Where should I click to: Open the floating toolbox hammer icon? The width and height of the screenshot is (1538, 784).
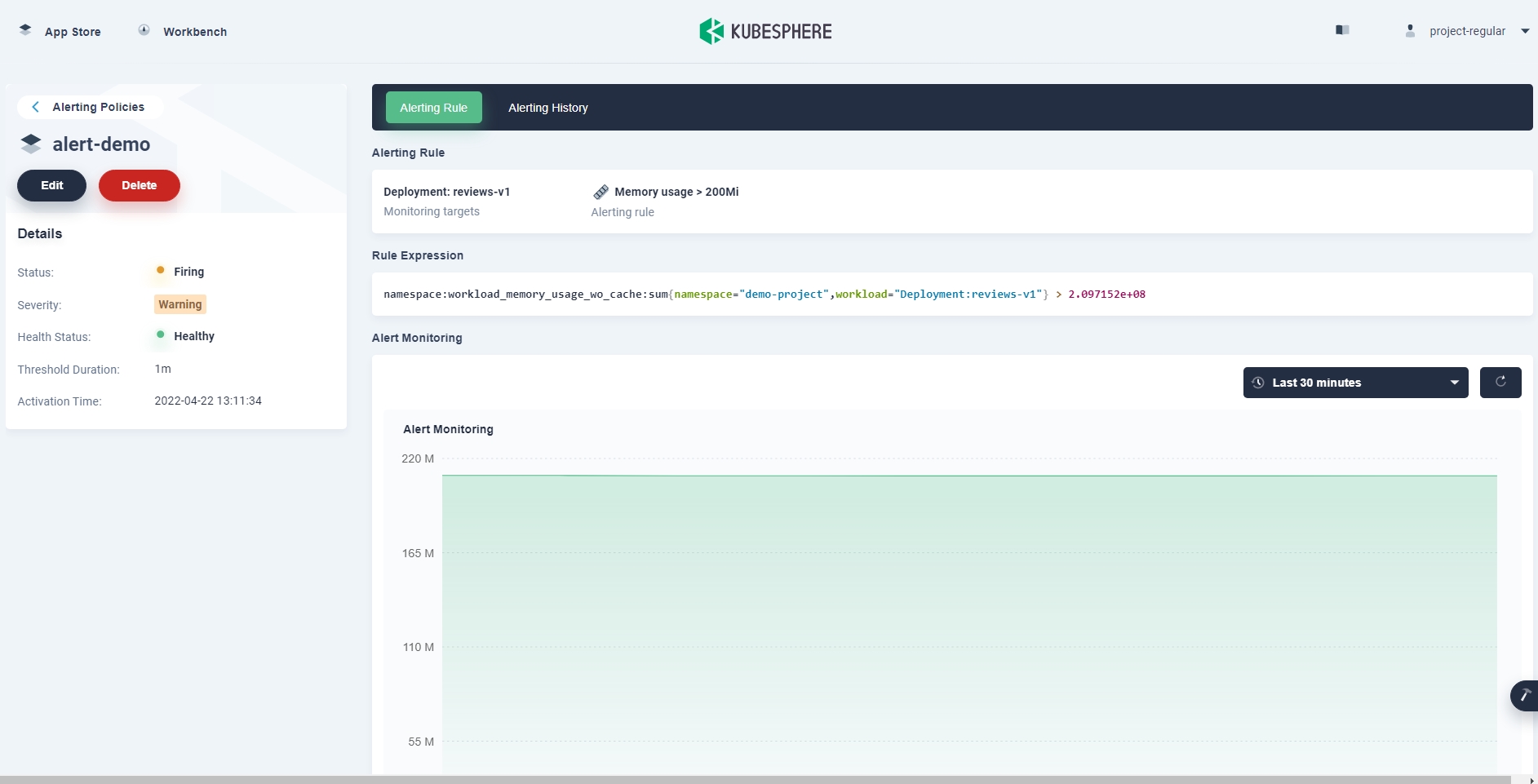(x=1524, y=696)
